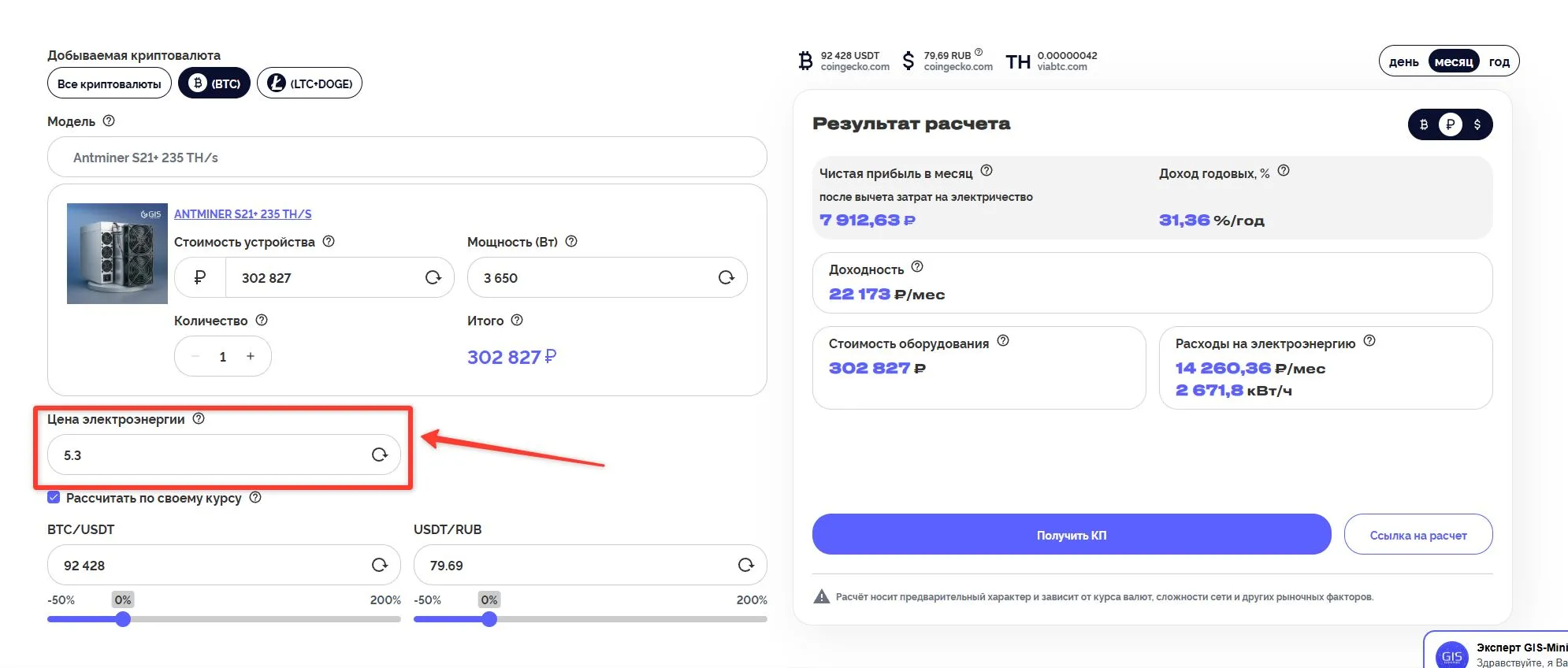Reset the BTC/USDT rate icon

pyautogui.click(x=380, y=565)
